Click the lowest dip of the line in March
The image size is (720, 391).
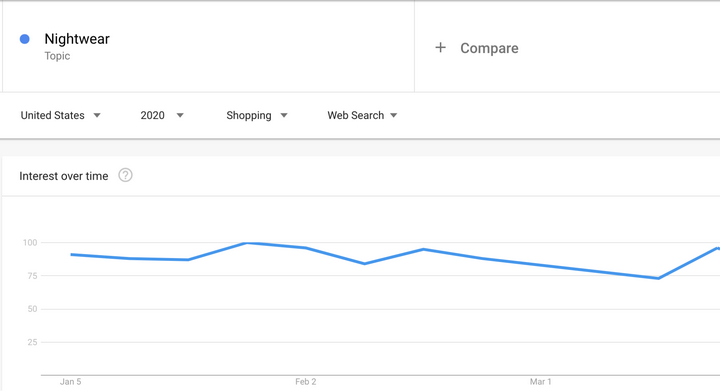tap(658, 278)
